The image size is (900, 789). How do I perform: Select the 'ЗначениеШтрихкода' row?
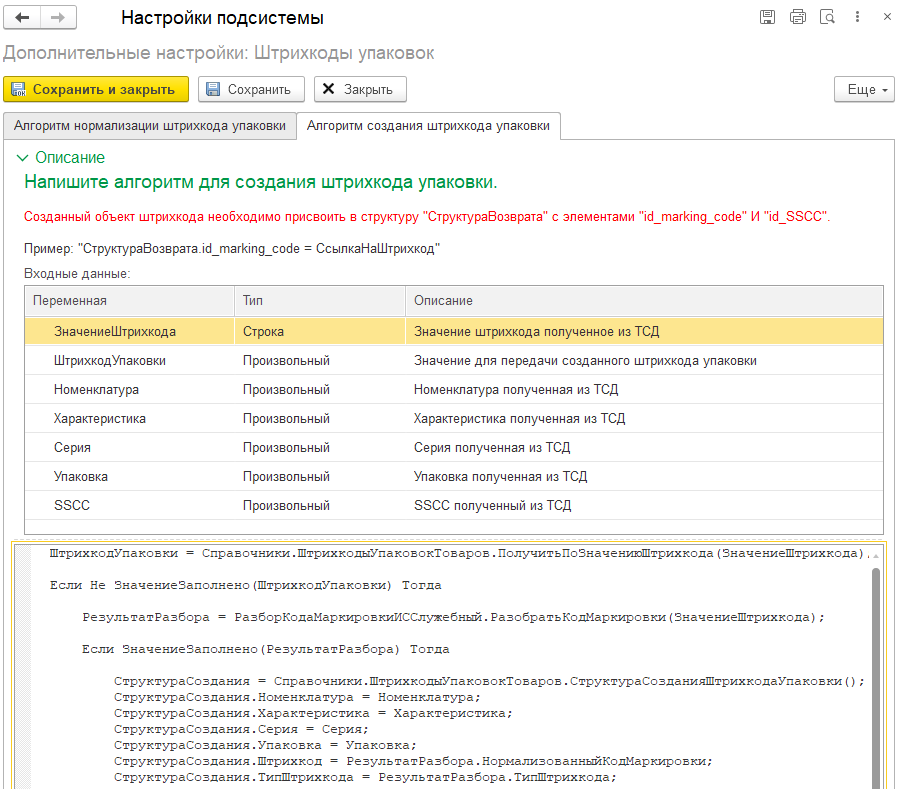pos(453,332)
